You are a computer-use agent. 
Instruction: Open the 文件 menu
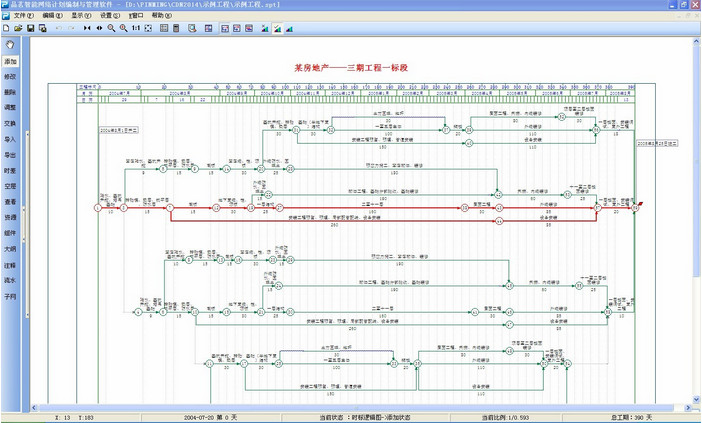point(23,16)
